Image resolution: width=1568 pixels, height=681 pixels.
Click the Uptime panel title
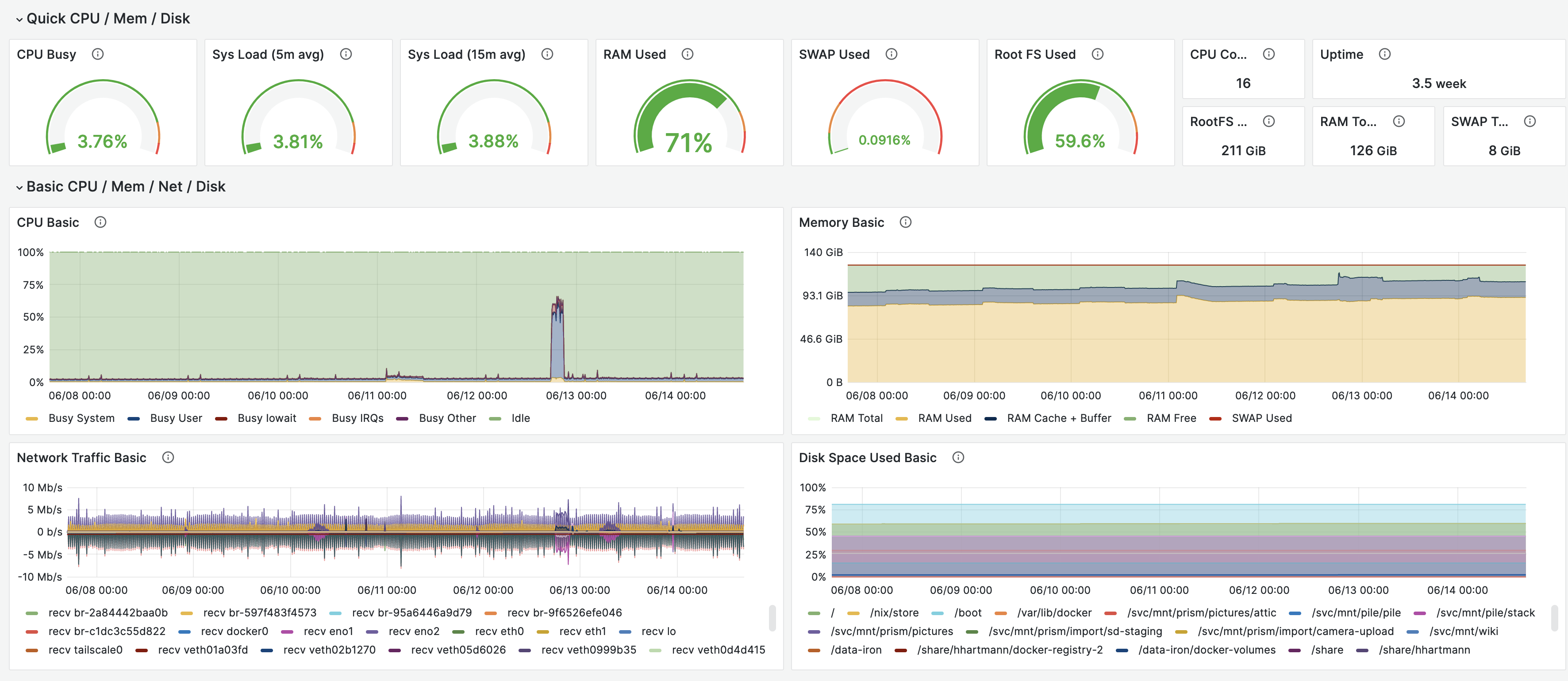pos(1341,54)
